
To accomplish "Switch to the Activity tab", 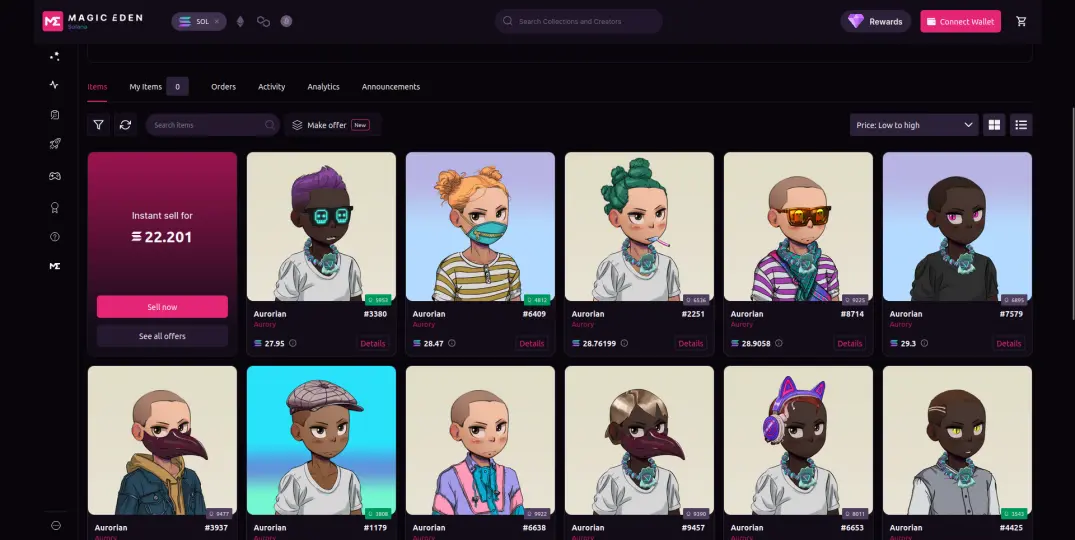I will [x=271, y=86].
